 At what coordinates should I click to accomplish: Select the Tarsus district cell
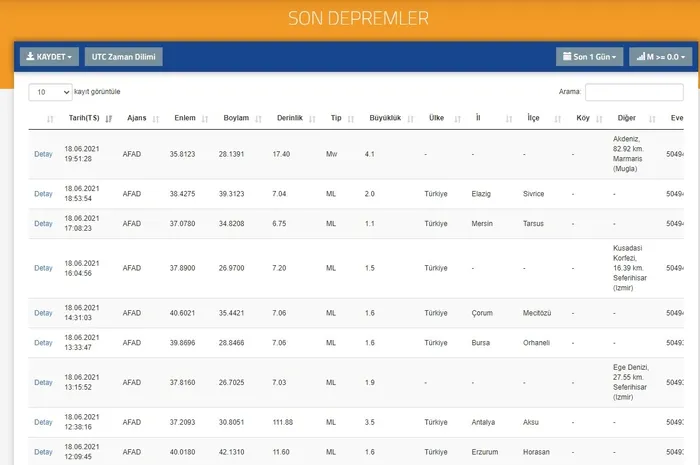click(x=533, y=224)
